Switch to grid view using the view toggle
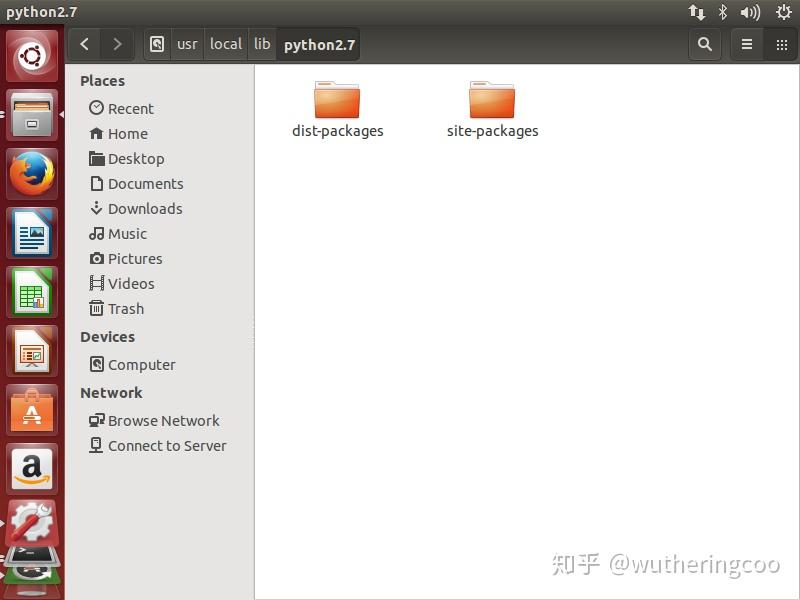The image size is (800, 600). pyautogui.click(x=782, y=44)
